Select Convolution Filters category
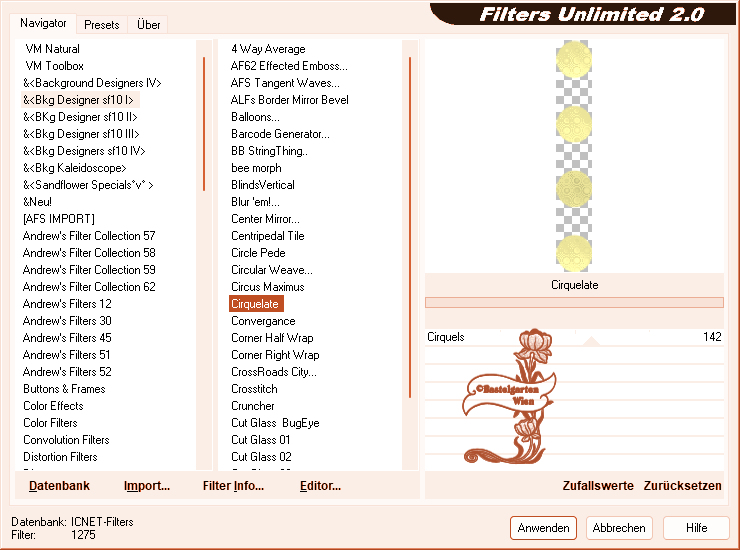Image resolution: width=740 pixels, height=550 pixels. (66, 440)
